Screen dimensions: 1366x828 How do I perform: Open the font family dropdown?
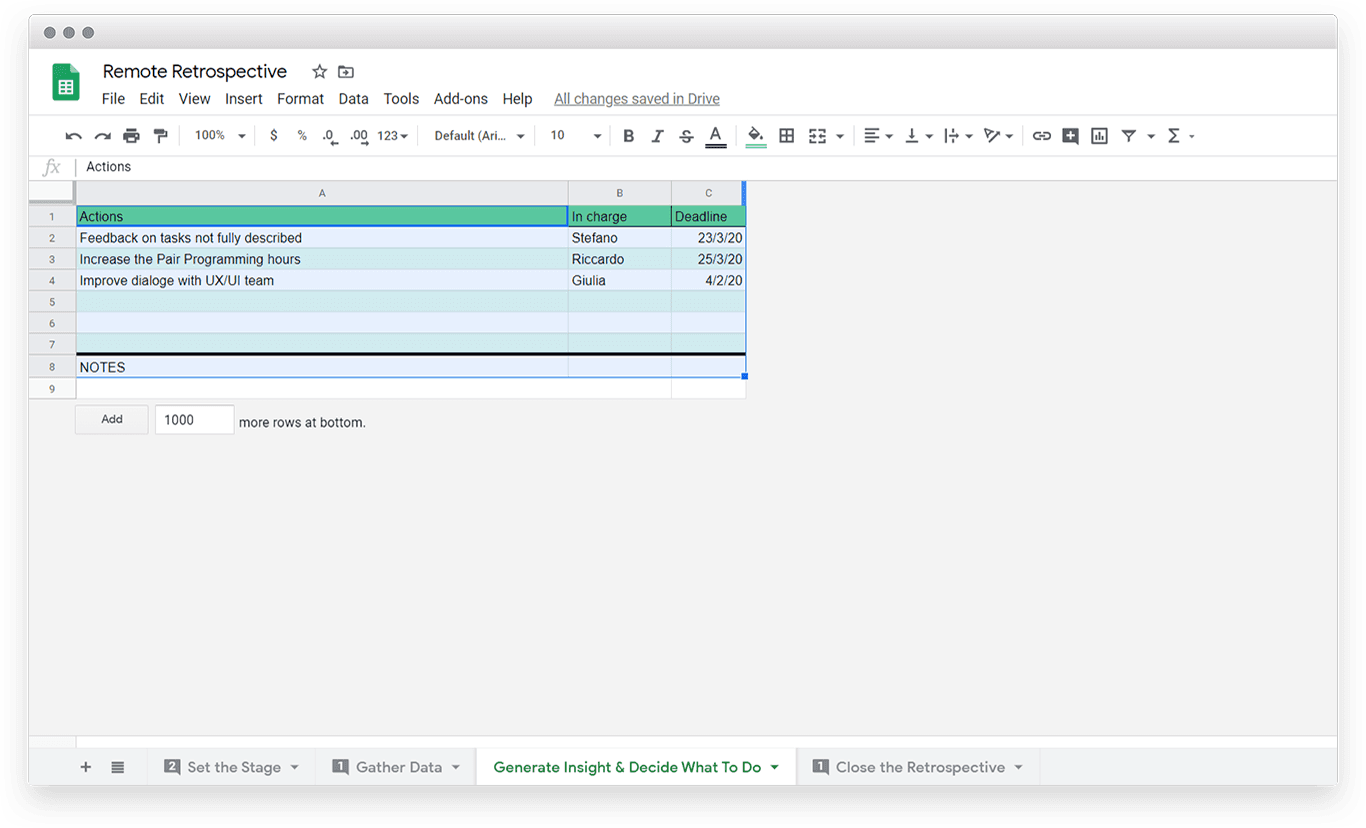(x=479, y=136)
